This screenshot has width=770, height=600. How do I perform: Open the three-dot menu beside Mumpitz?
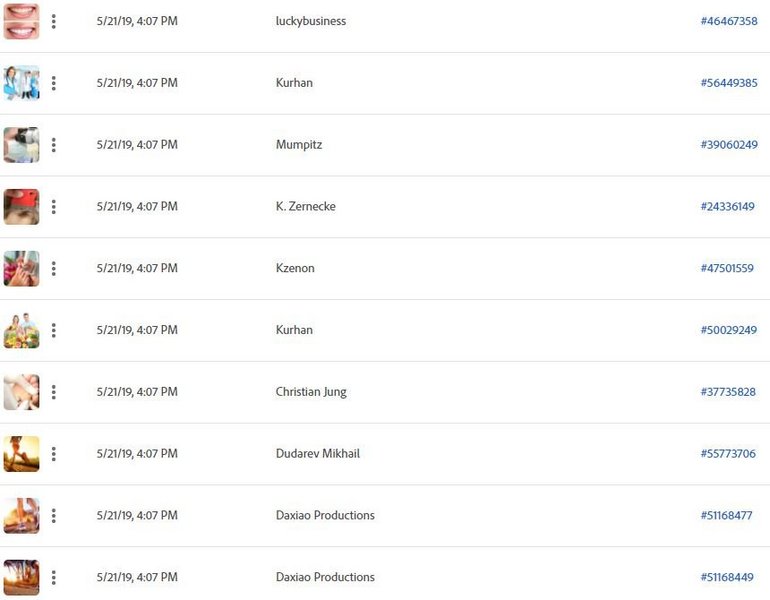point(54,145)
